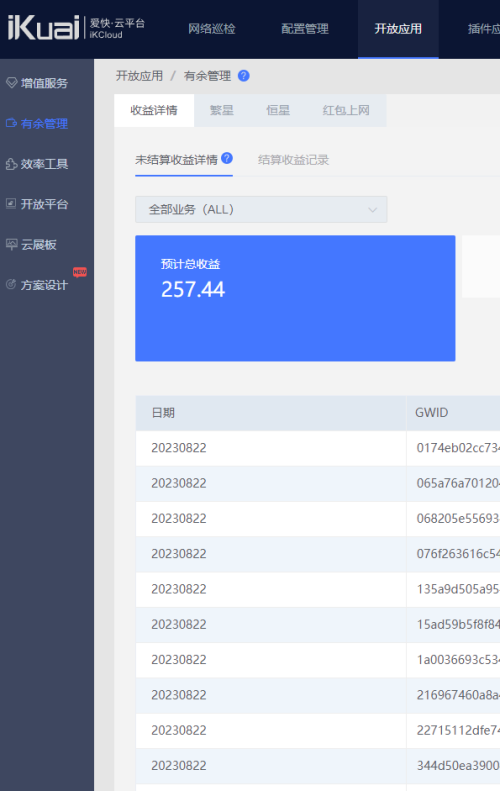This screenshot has height=791, width=500.
Task: Select the 结算收益记录 tab
Action: (x=293, y=160)
